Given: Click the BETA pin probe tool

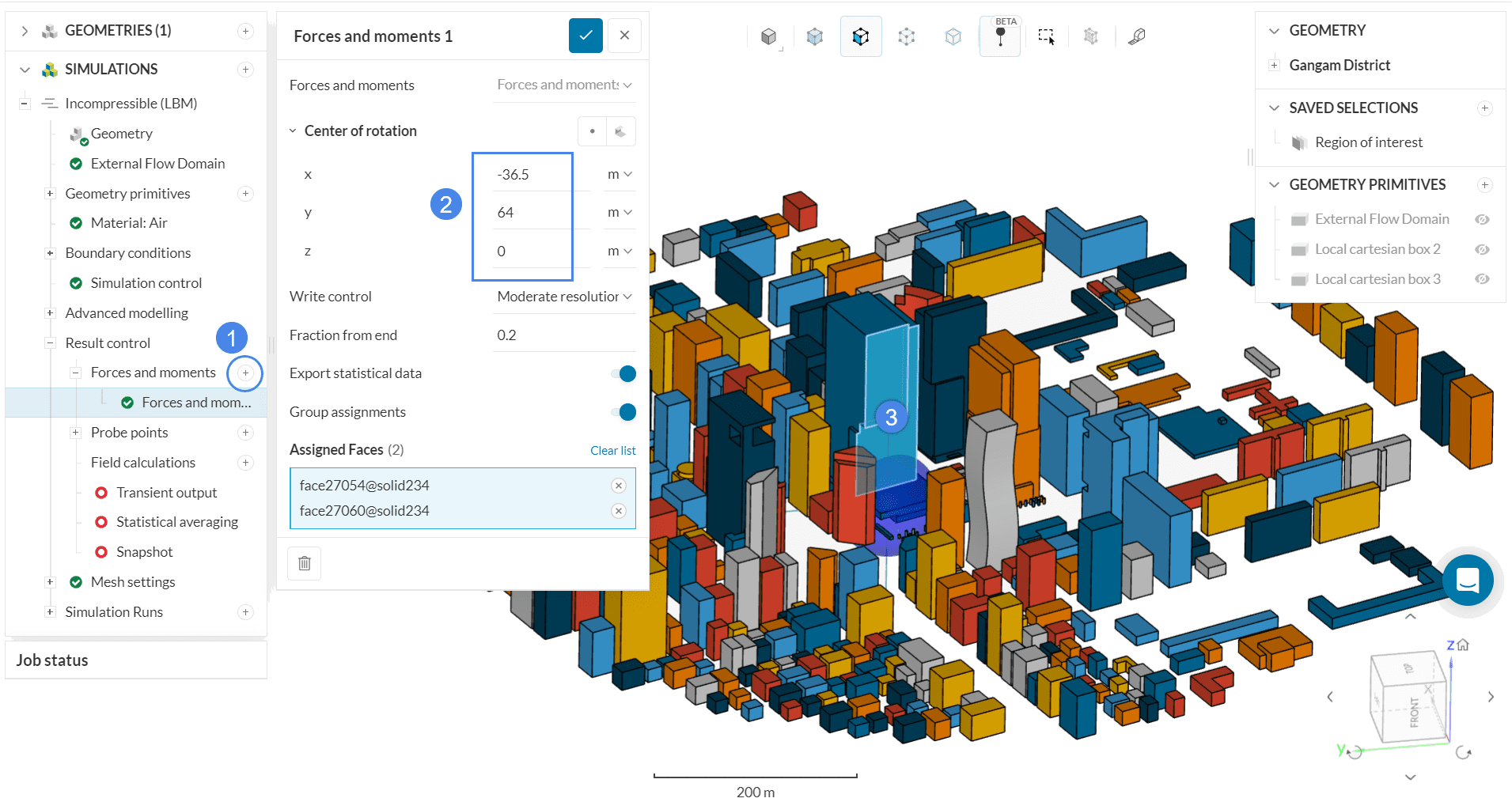Looking at the screenshot, I should click(1000, 36).
